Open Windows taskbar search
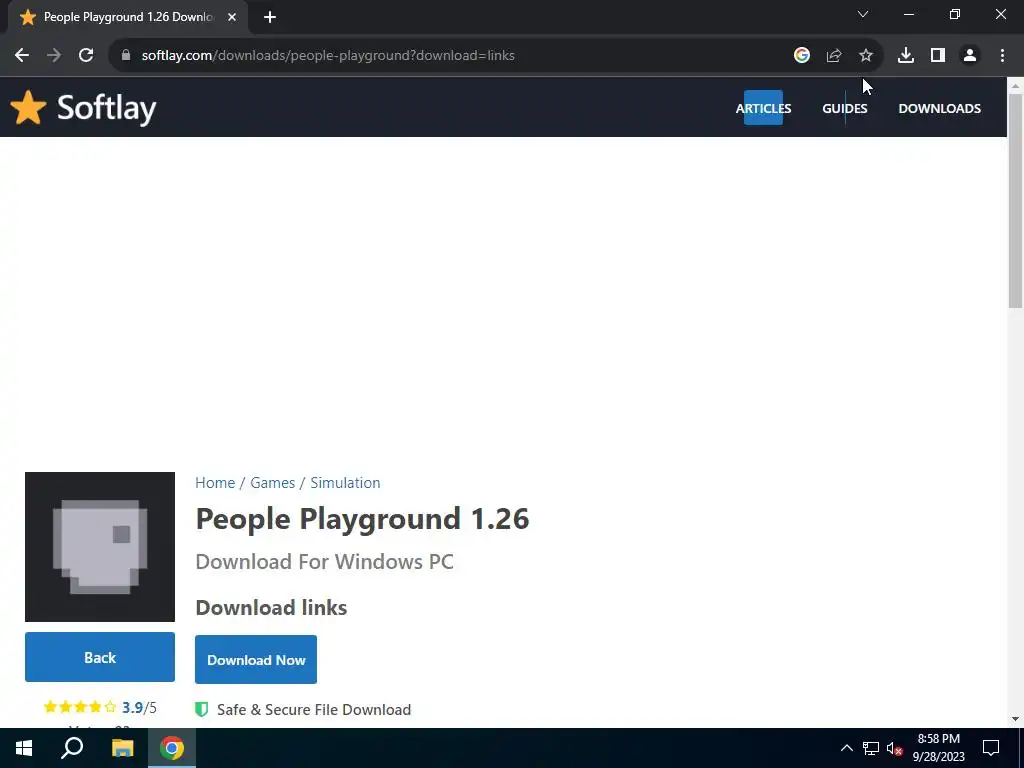 72,748
